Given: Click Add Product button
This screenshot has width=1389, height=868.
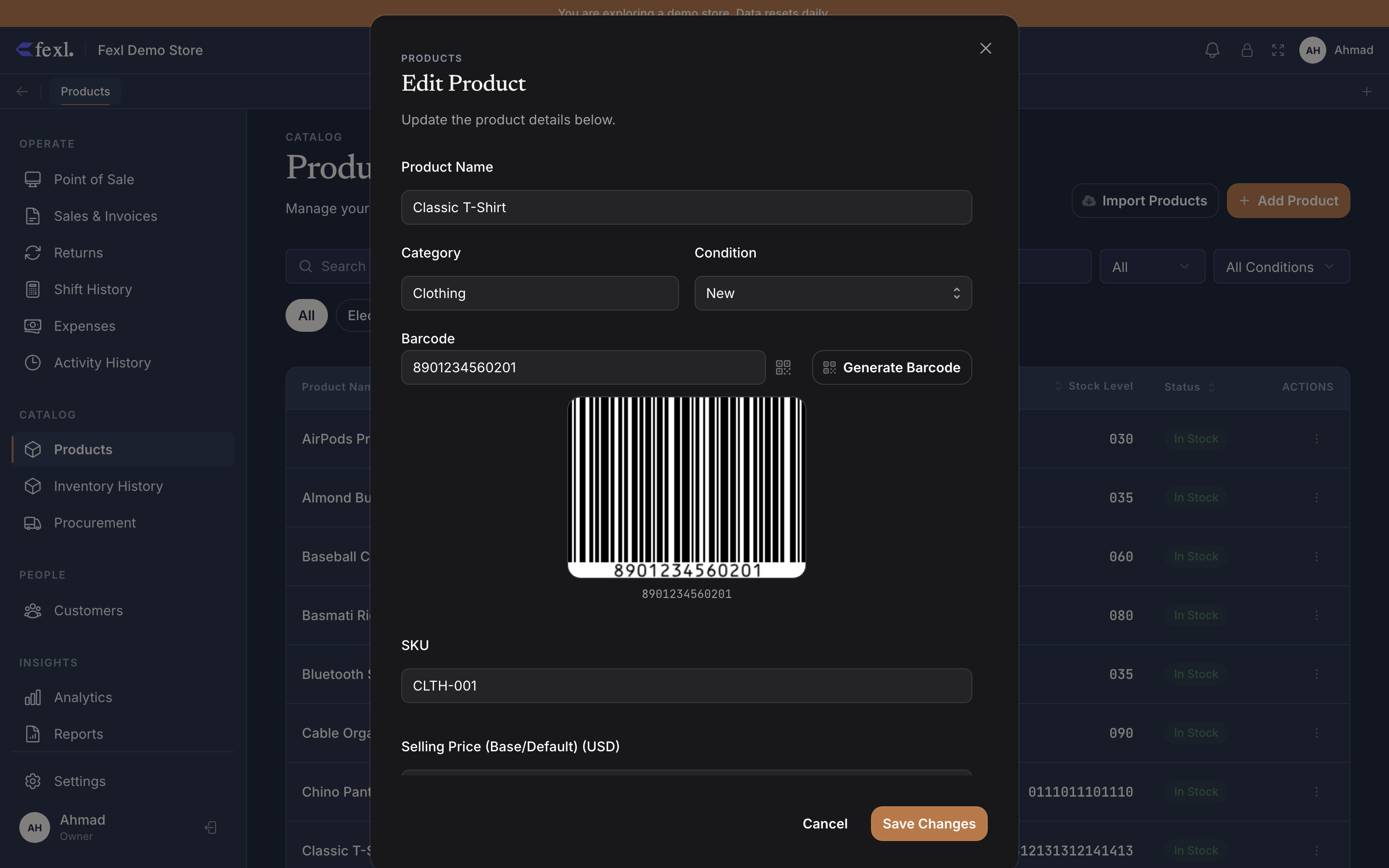Looking at the screenshot, I should tap(1288, 200).
